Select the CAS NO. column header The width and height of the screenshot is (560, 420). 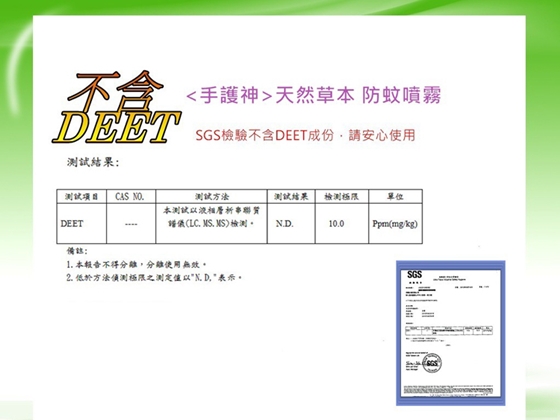[131, 196]
